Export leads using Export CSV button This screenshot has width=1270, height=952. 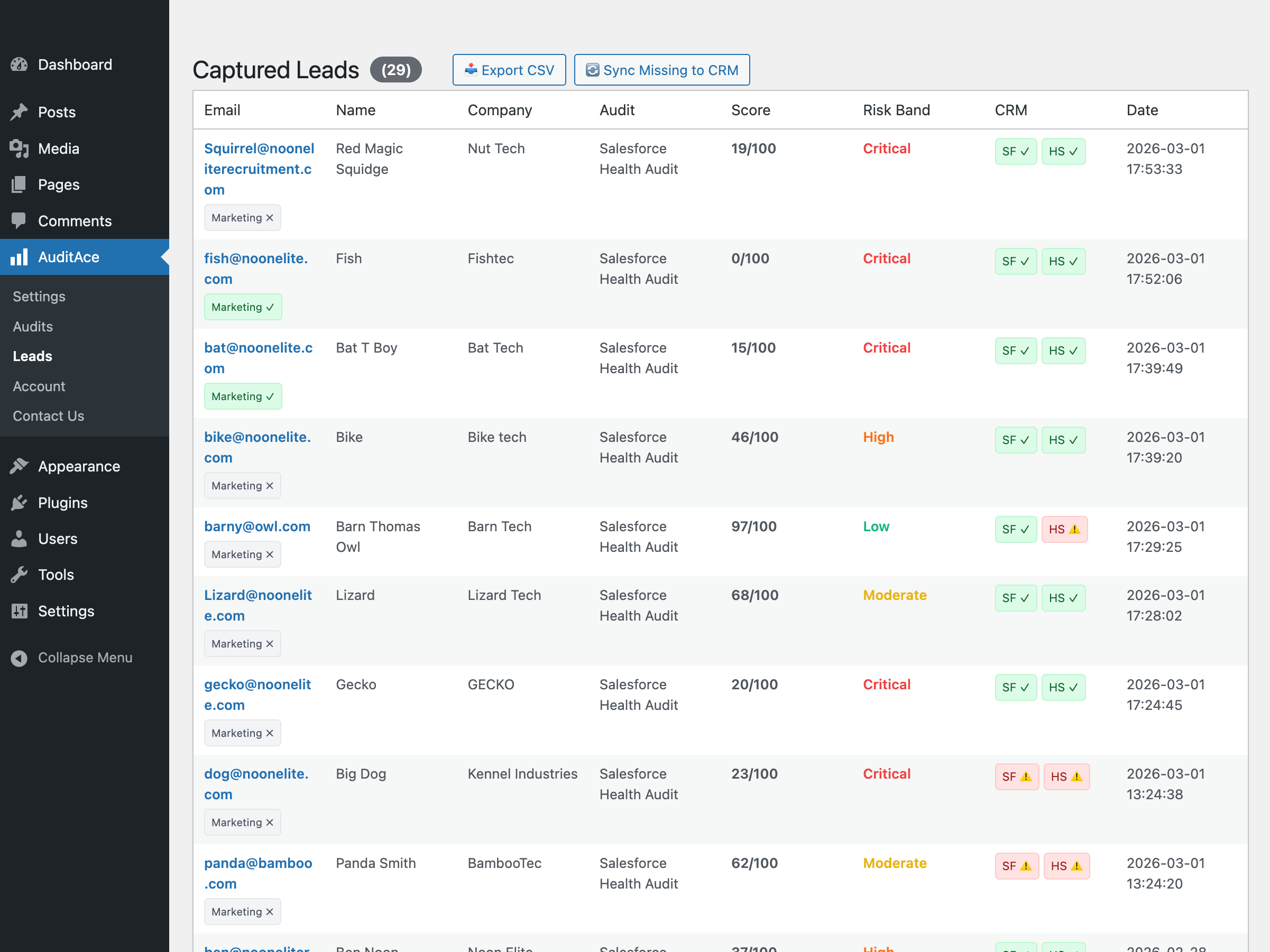509,69
